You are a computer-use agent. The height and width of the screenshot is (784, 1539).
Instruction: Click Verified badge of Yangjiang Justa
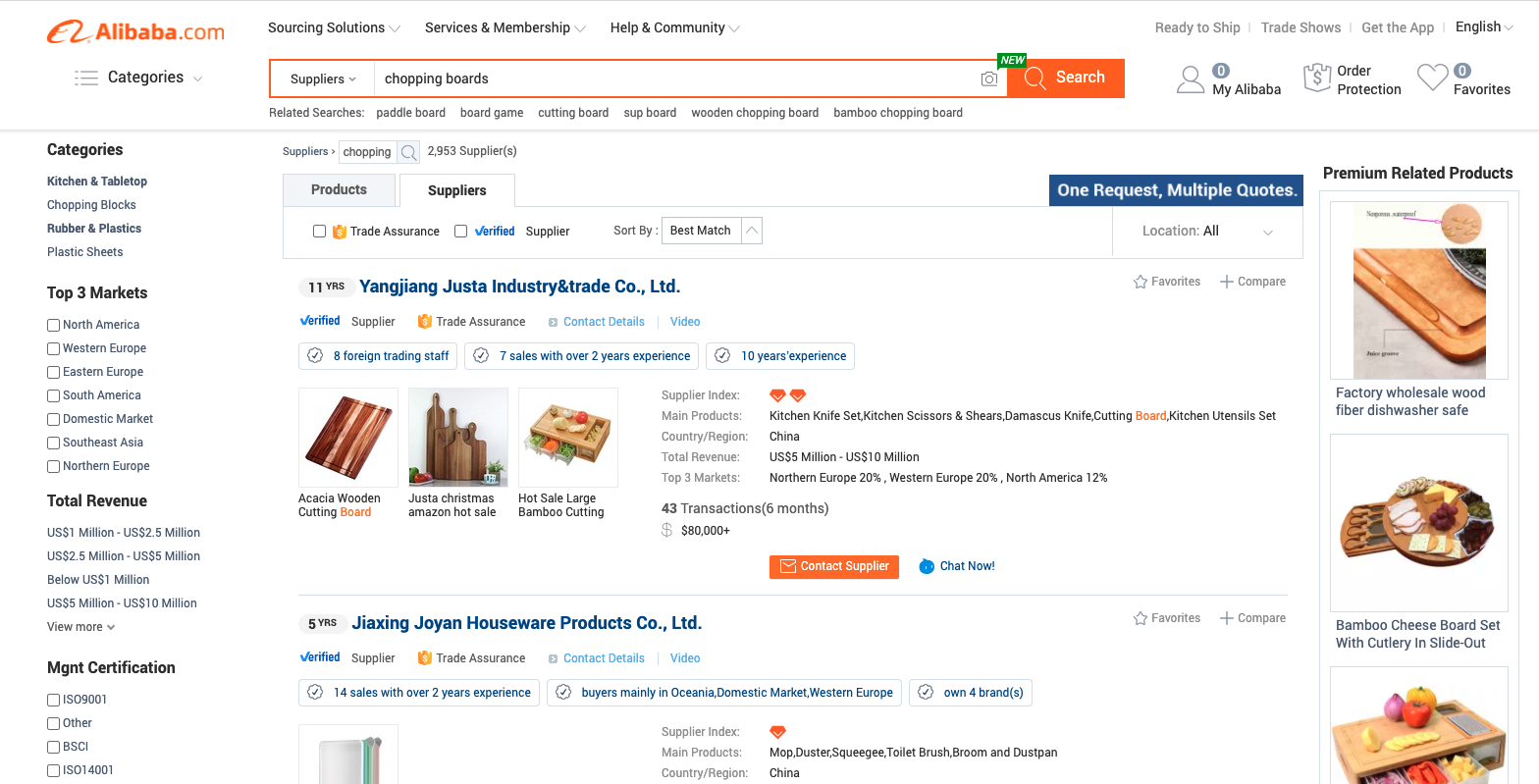point(320,321)
